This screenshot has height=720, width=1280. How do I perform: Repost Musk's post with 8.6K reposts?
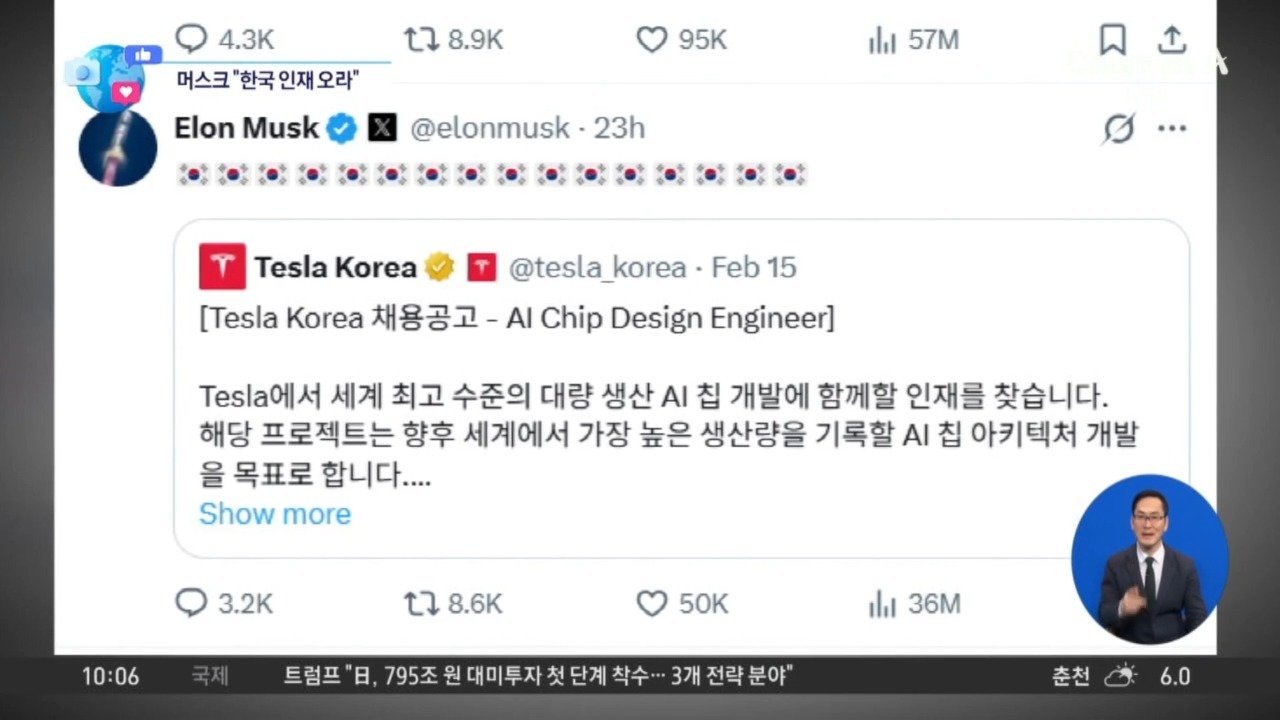pyautogui.click(x=420, y=603)
